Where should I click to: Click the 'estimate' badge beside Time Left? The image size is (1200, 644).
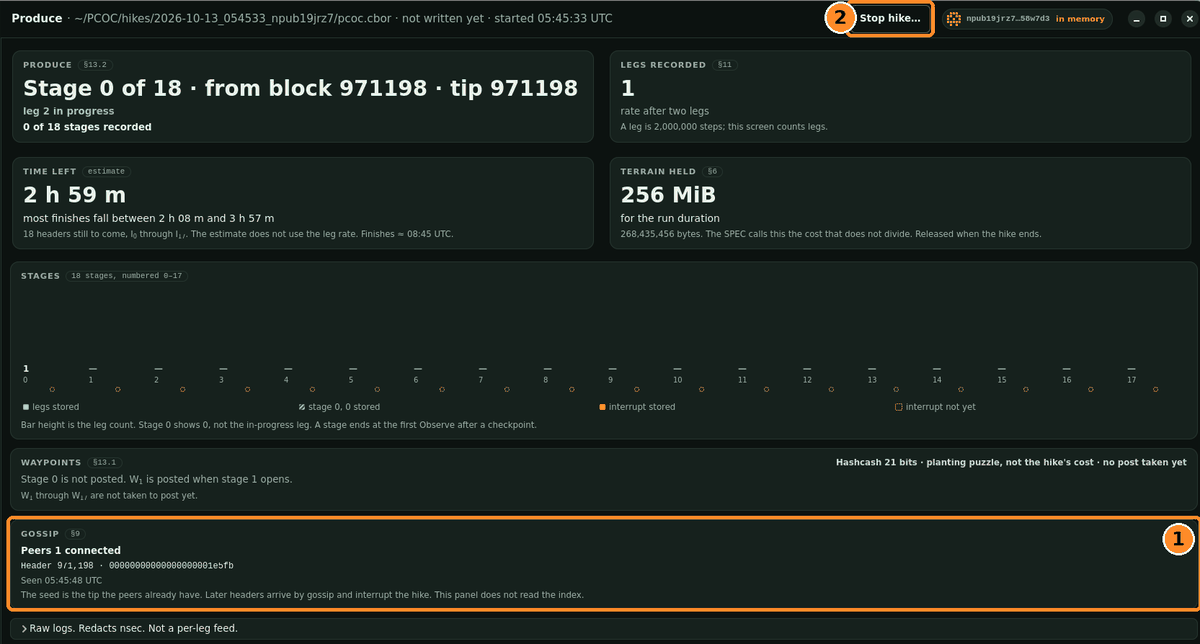coord(106,172)
